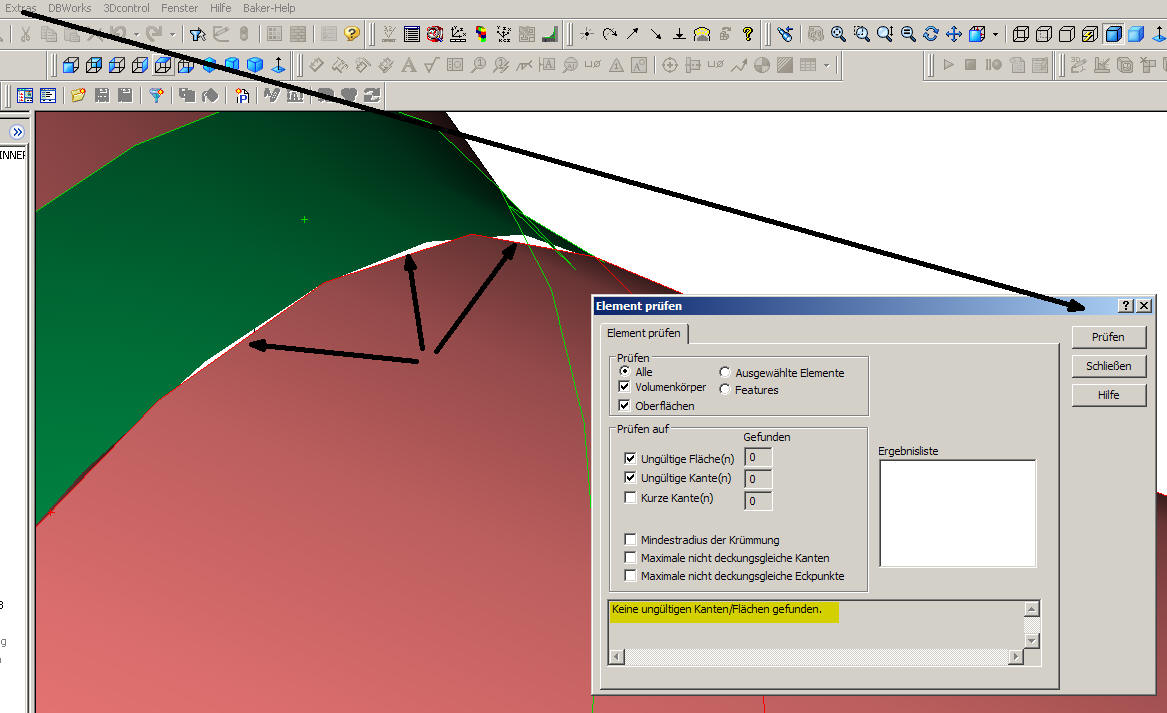Click the Schließen button
This screenshot has height=713, width=1167.
tap(1108, 366)
